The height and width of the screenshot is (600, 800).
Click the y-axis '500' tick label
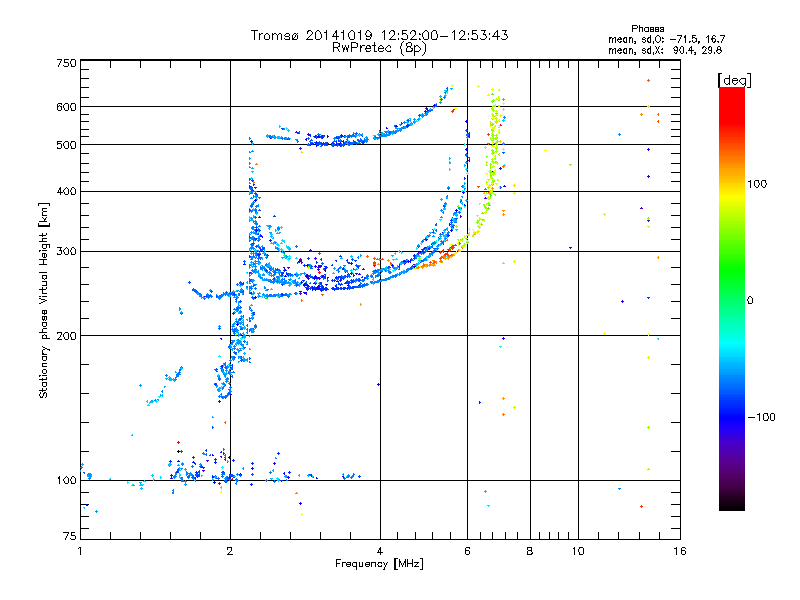pyautogui.click(x=66, y=145)
